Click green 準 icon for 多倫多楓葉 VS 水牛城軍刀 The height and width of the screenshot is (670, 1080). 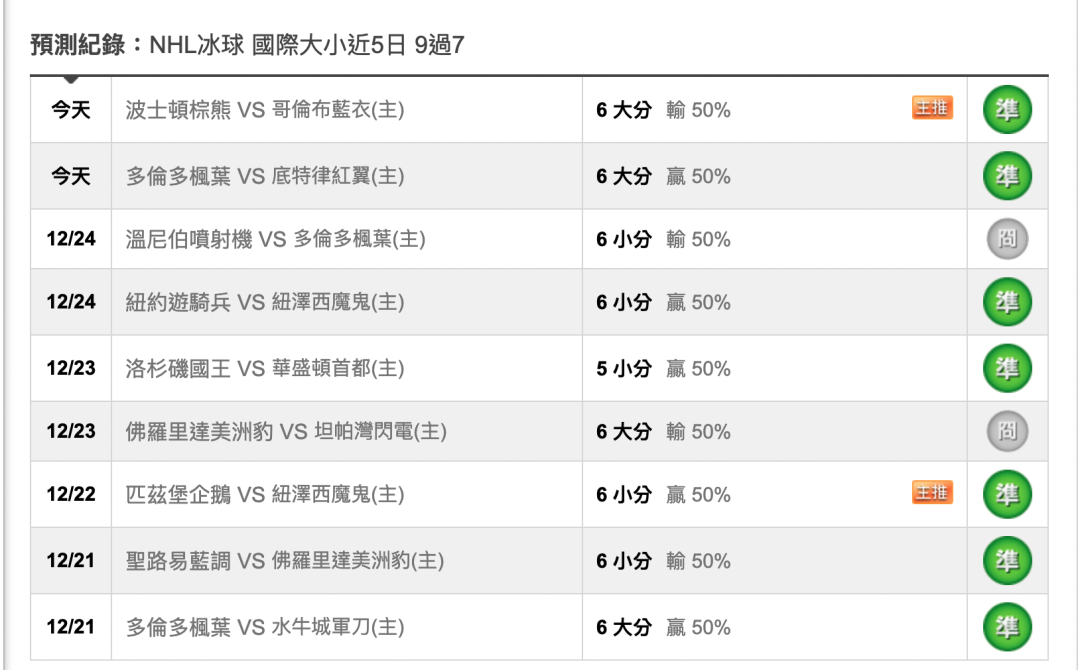point(1007,626)
